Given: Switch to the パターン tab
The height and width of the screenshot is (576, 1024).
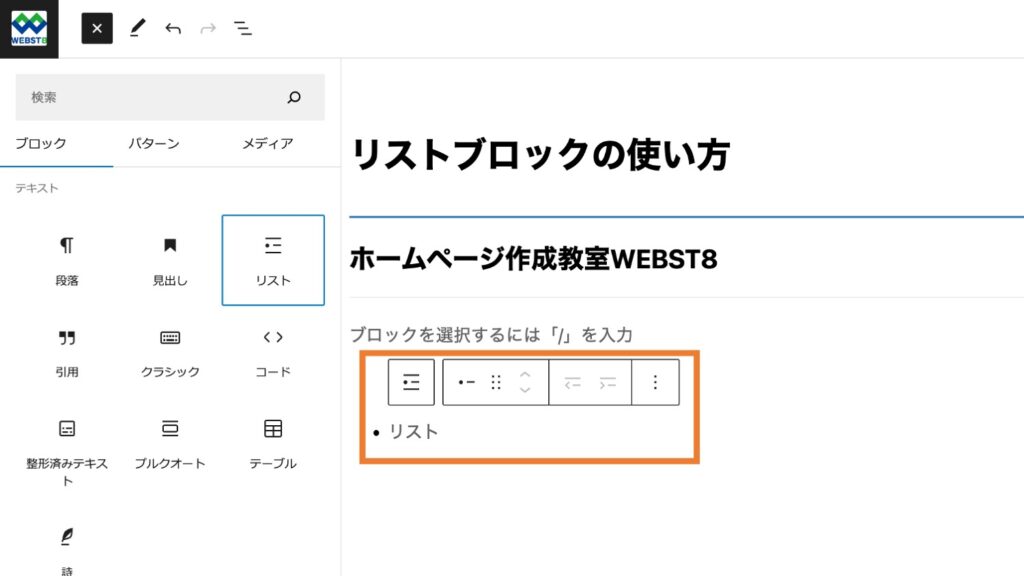Looking at the screenshot, I should [154, 143].
